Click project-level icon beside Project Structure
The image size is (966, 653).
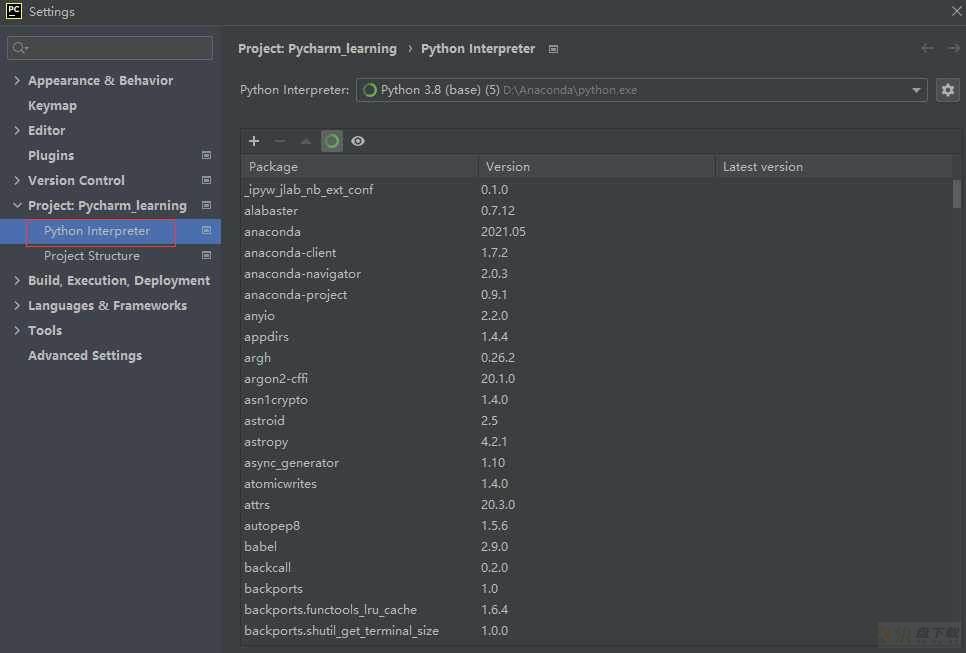pos(206,255)
